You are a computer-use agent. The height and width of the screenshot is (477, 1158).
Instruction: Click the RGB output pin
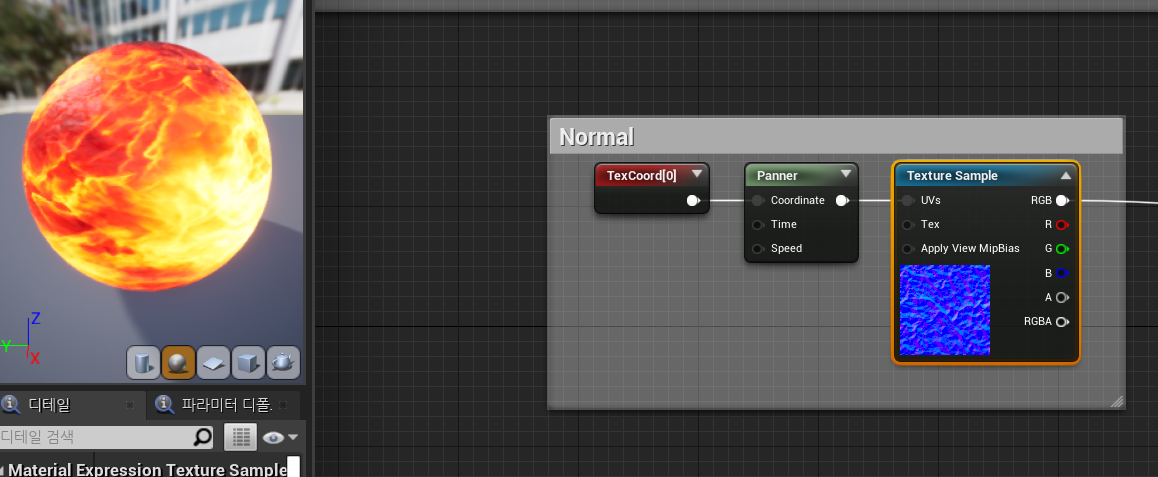pyautogui.click(x=1062, y=200)
